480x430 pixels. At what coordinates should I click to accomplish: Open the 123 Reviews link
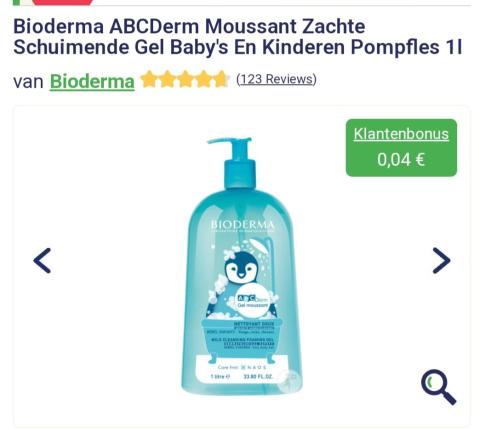pyautogui.click(x=276, y=79)
